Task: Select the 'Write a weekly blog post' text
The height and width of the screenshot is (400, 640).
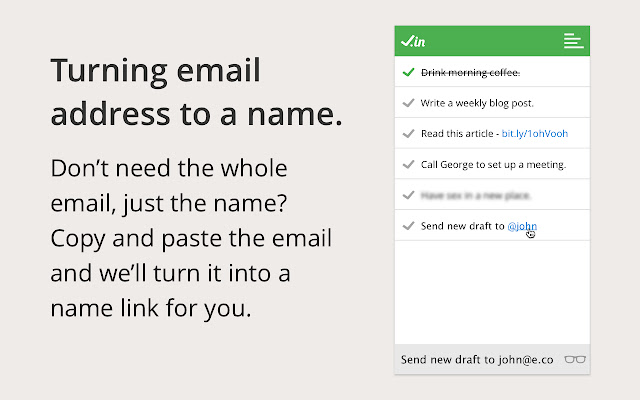Action: (475, 103)
